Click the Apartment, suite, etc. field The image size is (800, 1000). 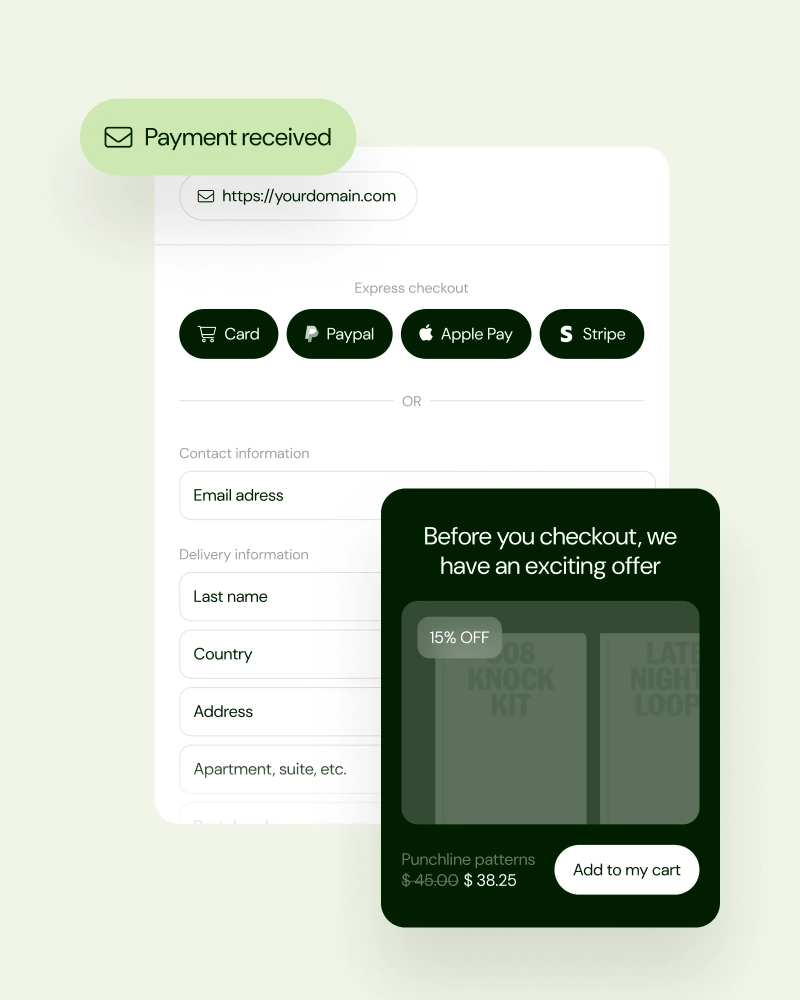[281, 769]
